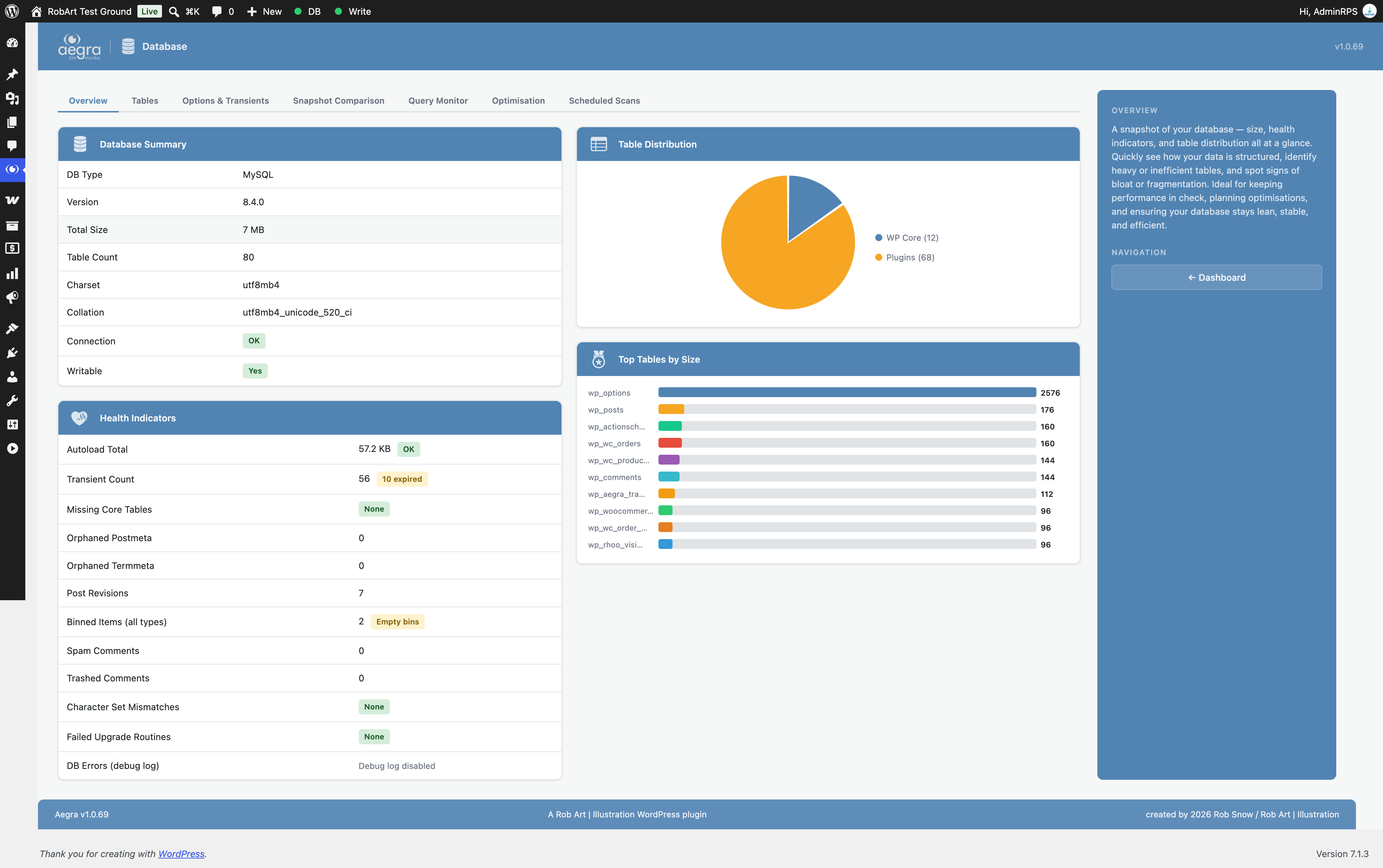
Task: Visit RobArt Test Ground site link
Action: coord(82,12)
